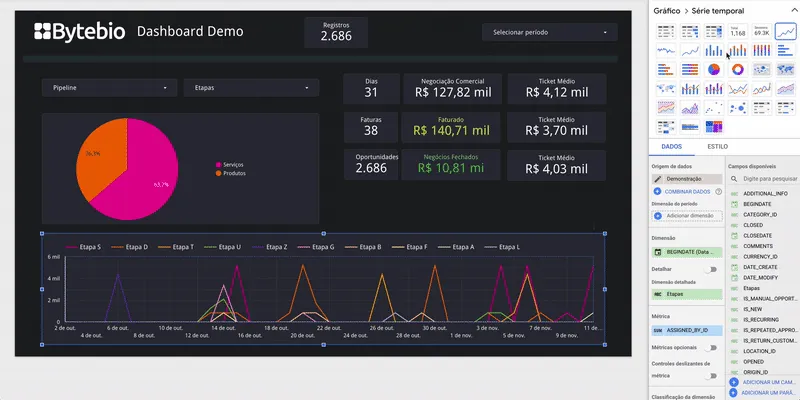This screenshot has height=400, width=800.
Task: Choose the compact scorecard showing 69.3K
Action: [x=762, y=32]
